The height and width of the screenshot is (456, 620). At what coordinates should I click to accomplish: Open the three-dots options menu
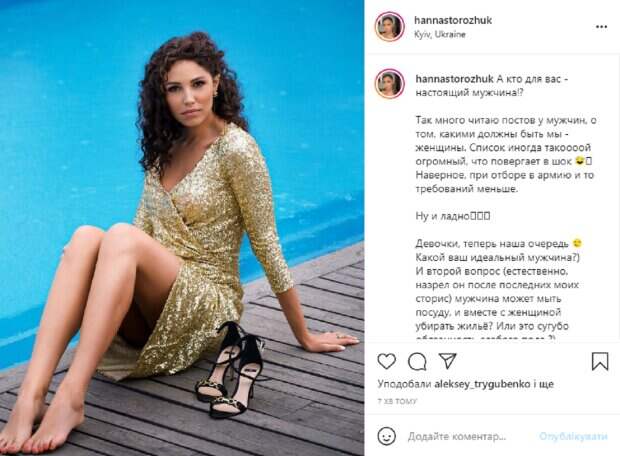(x=601, y=27)
